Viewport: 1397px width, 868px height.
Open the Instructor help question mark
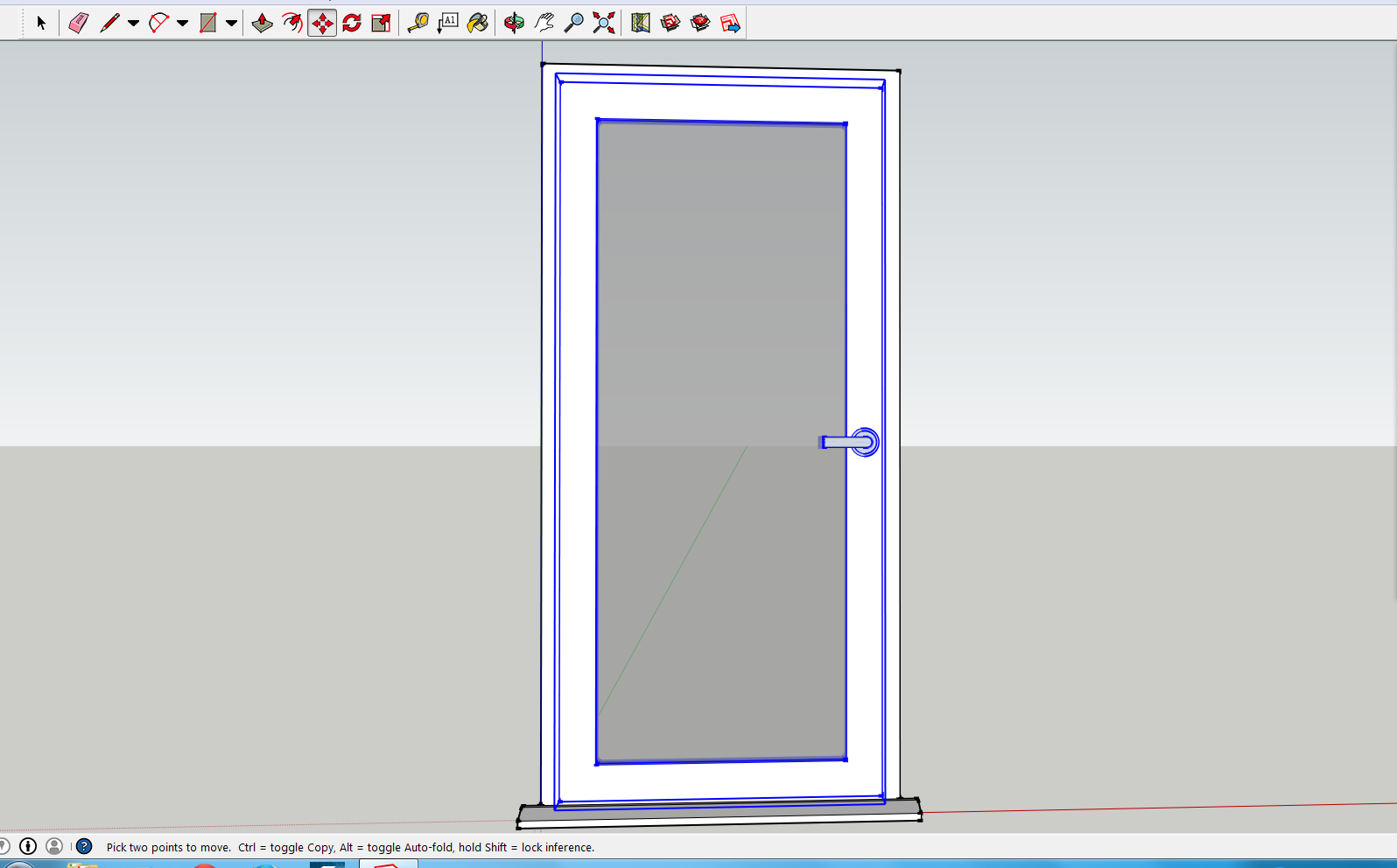[84, 846]
